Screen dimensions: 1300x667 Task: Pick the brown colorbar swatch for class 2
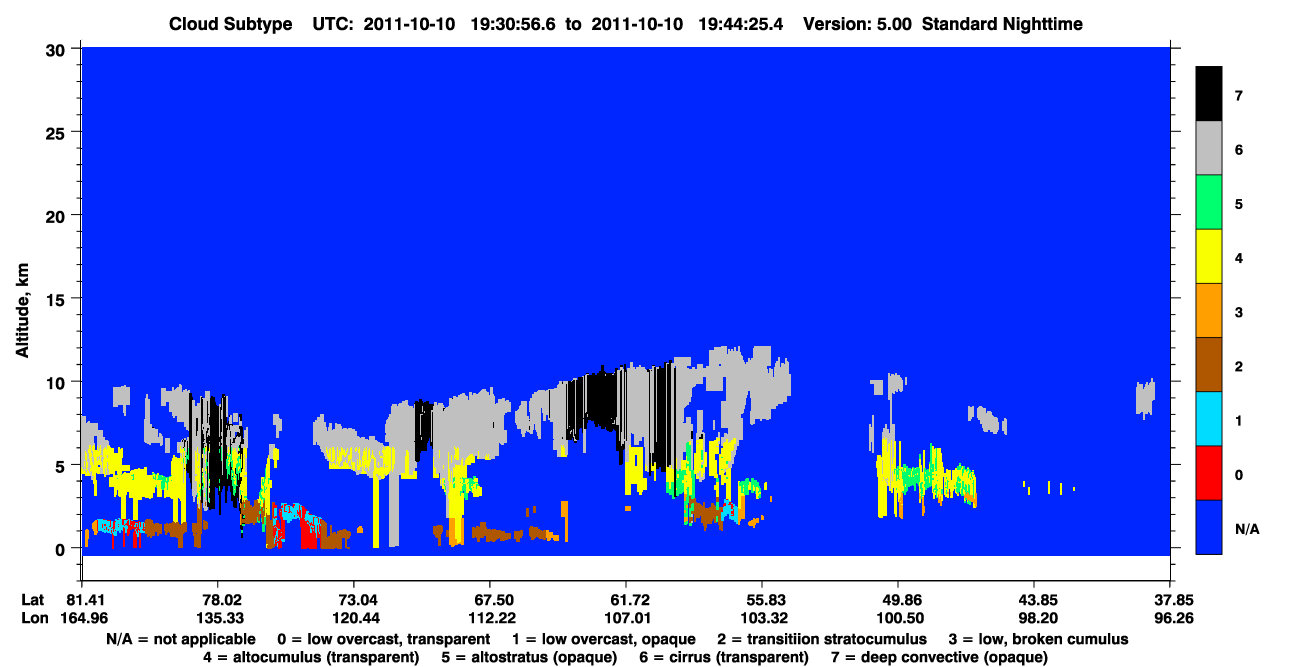pos(1208,364)
